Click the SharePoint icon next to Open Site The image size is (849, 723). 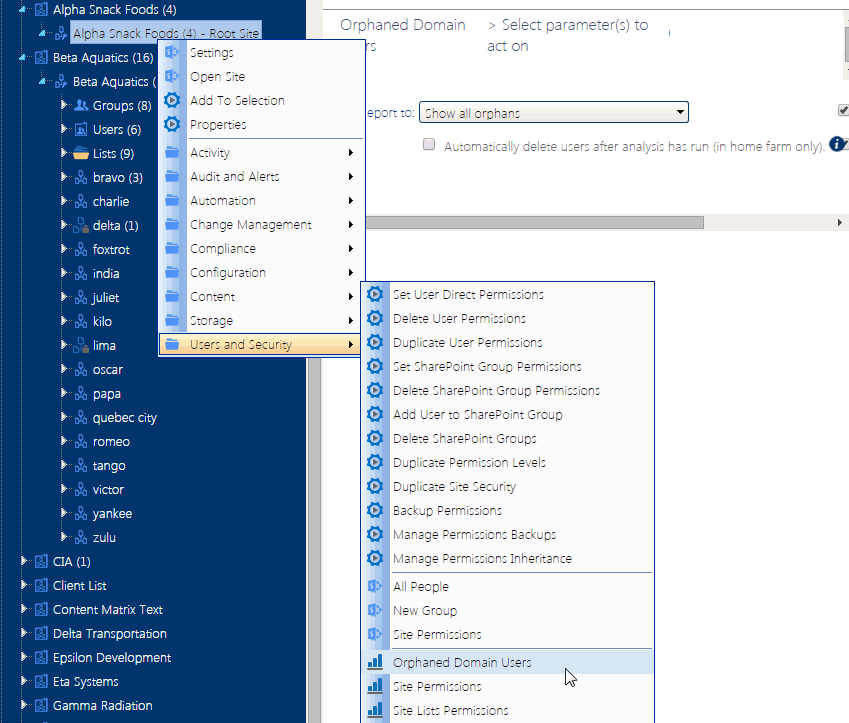pos(172,77)
